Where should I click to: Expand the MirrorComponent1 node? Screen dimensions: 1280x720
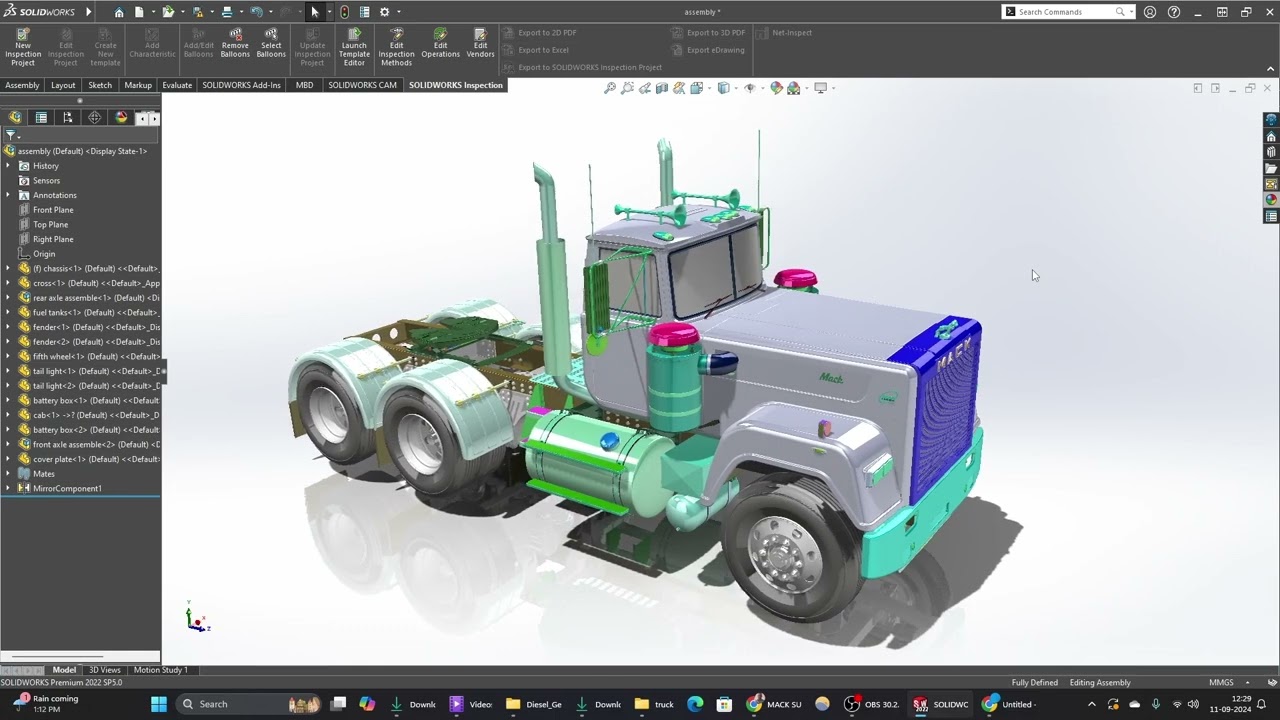[x=8, y=488]
